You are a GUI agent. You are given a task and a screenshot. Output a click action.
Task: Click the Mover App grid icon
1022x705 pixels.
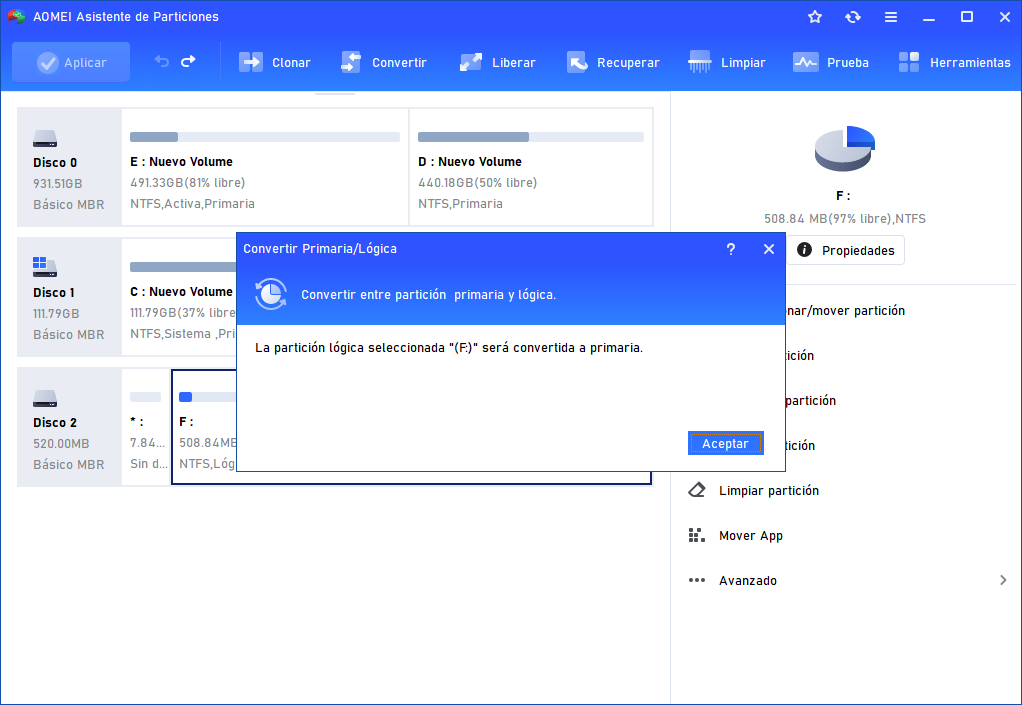pos(697,536)
